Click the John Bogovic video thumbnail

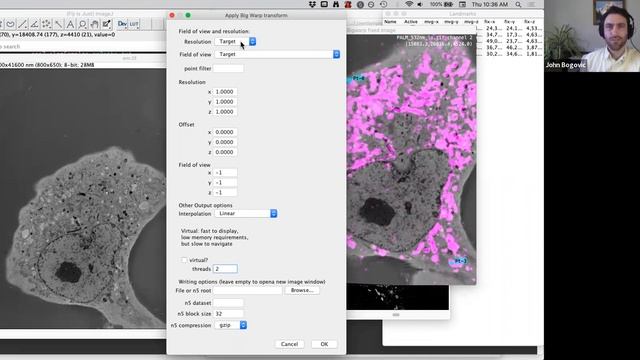point(592,36)
